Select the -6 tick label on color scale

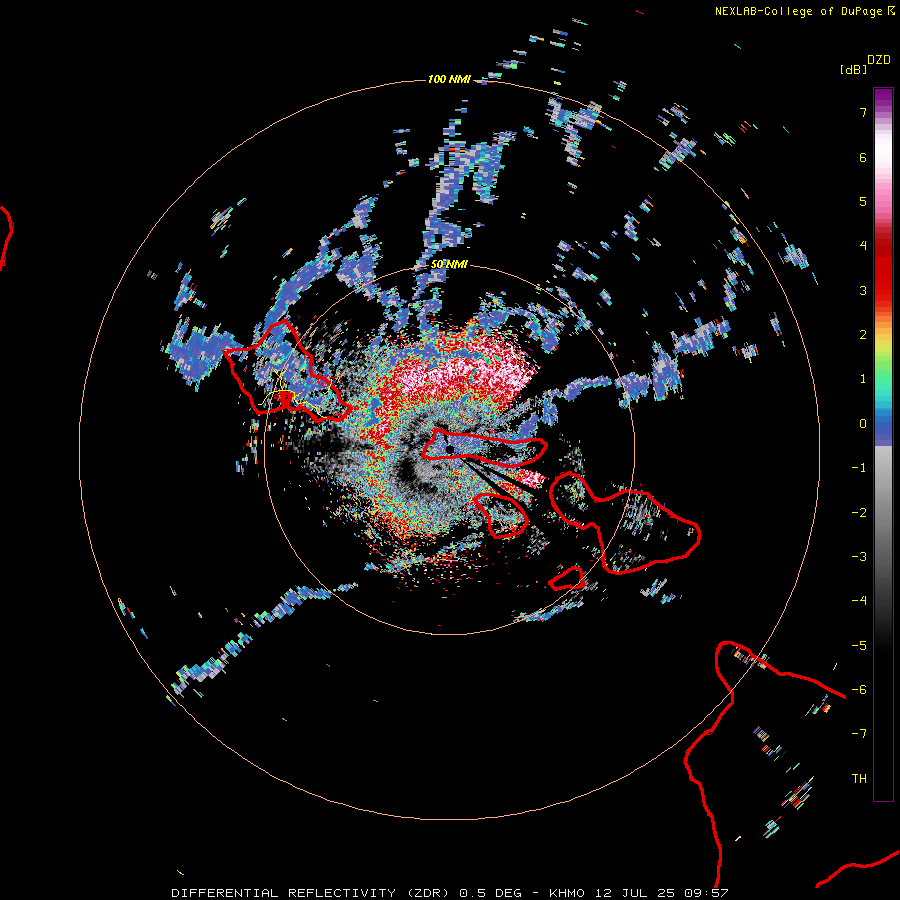859,690
